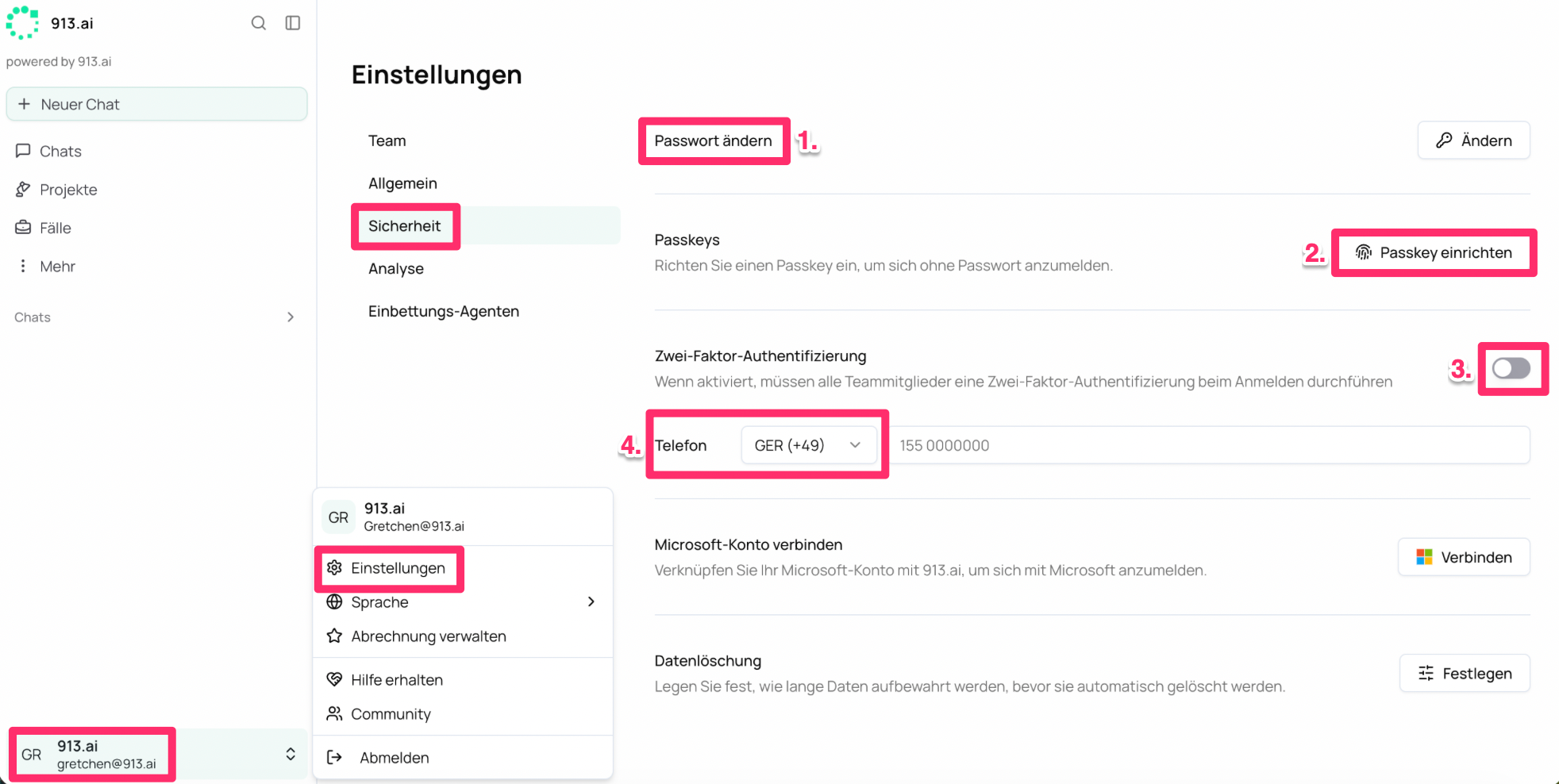Click the 'Datenlöschung' heading
This screenshot has width=1559, height=784.
(708, 661)
